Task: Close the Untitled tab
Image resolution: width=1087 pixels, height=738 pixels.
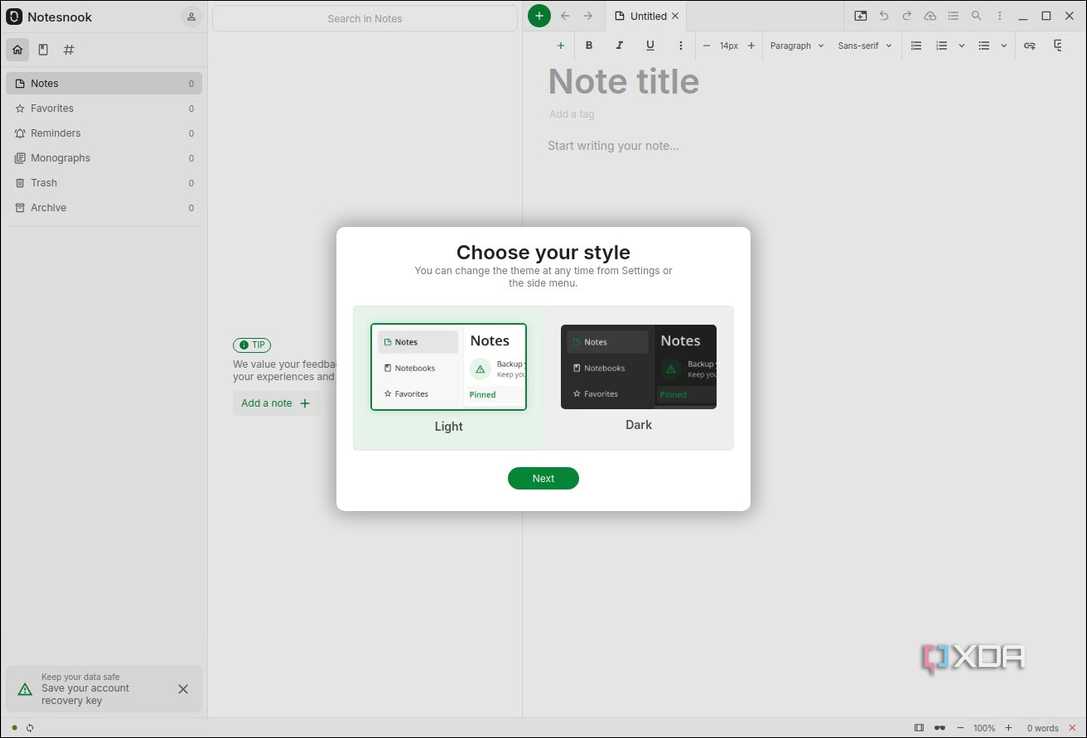Action: (x=675, y=16)
